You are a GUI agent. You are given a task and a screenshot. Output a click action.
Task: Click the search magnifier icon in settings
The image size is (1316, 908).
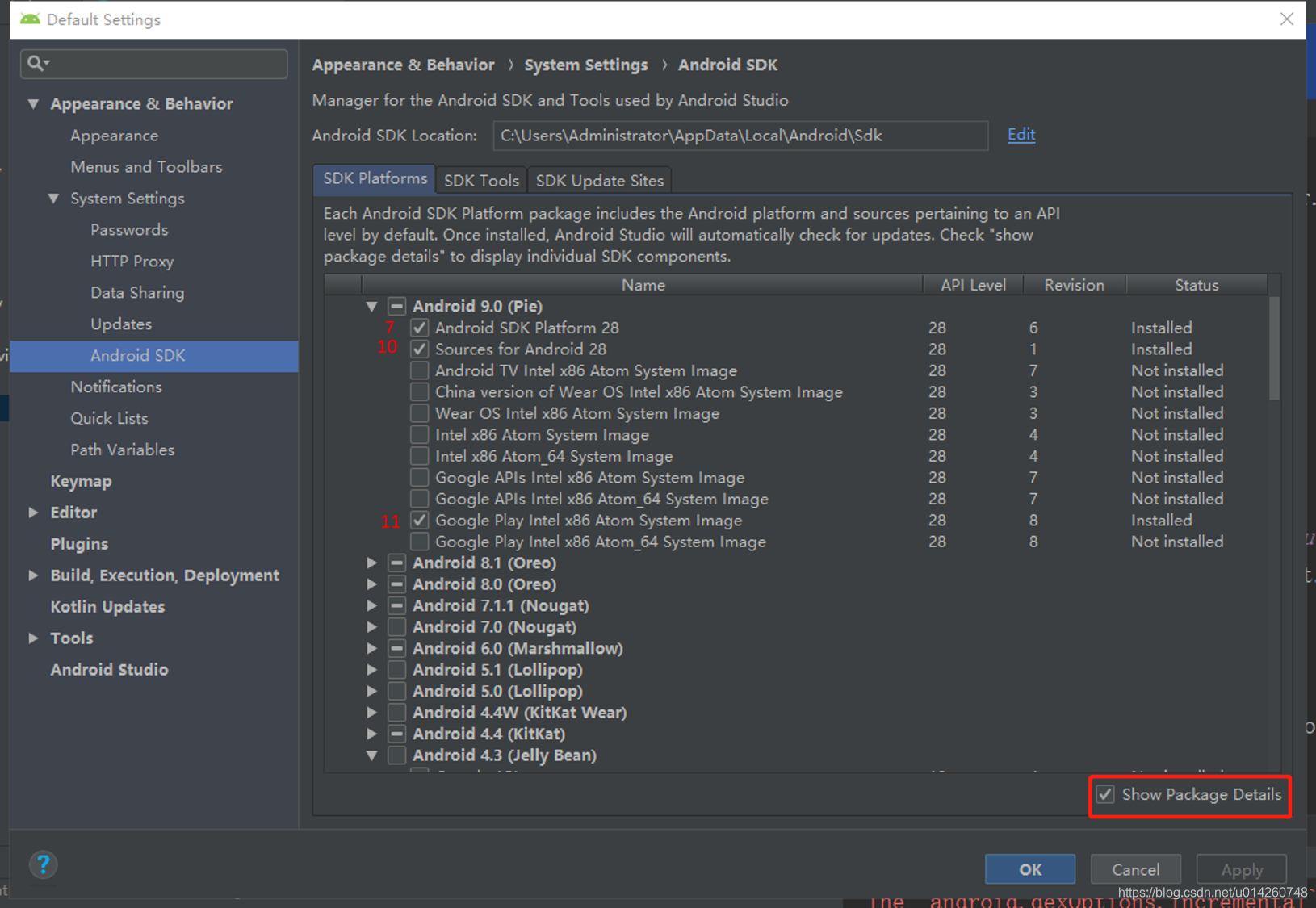(37, 63)
